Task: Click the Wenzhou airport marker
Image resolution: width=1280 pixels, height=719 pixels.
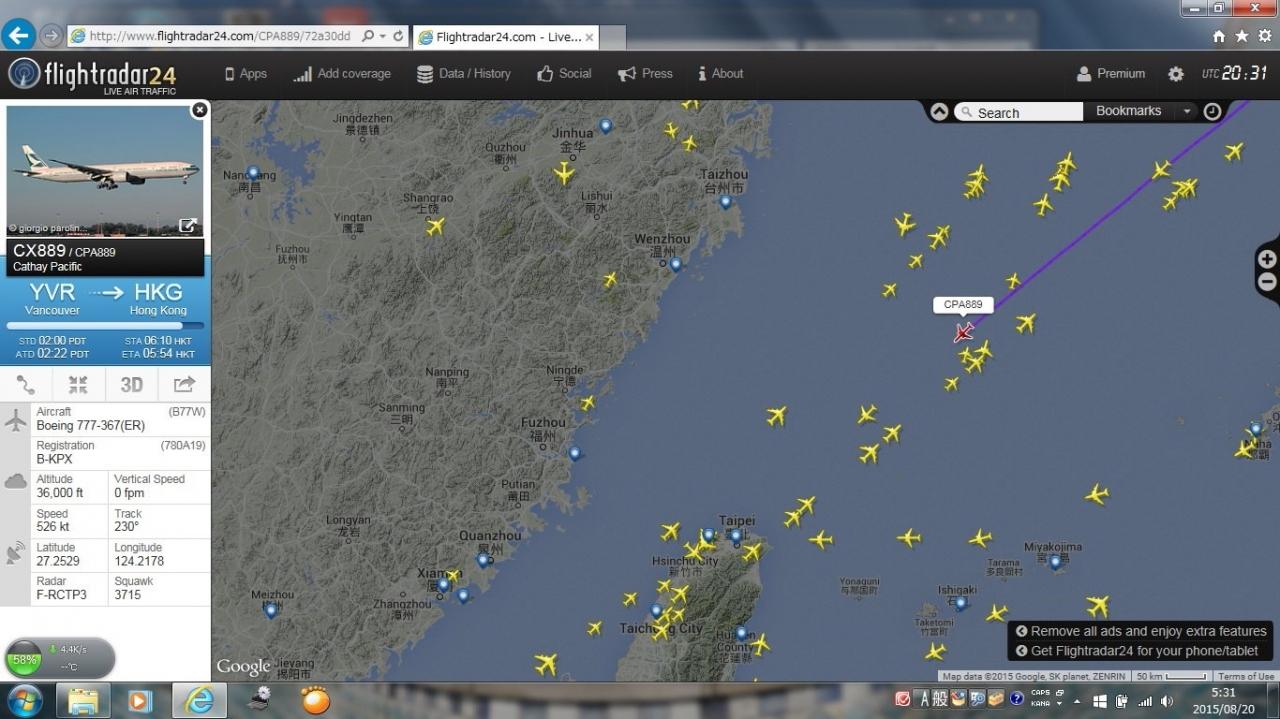Action: pos(676,264)
